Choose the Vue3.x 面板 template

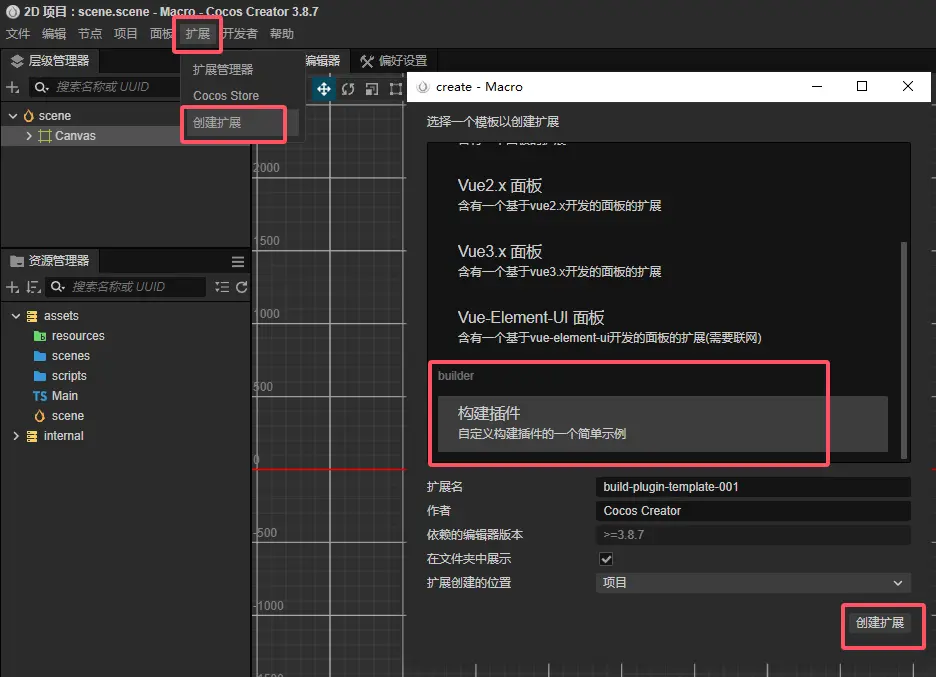663,261
